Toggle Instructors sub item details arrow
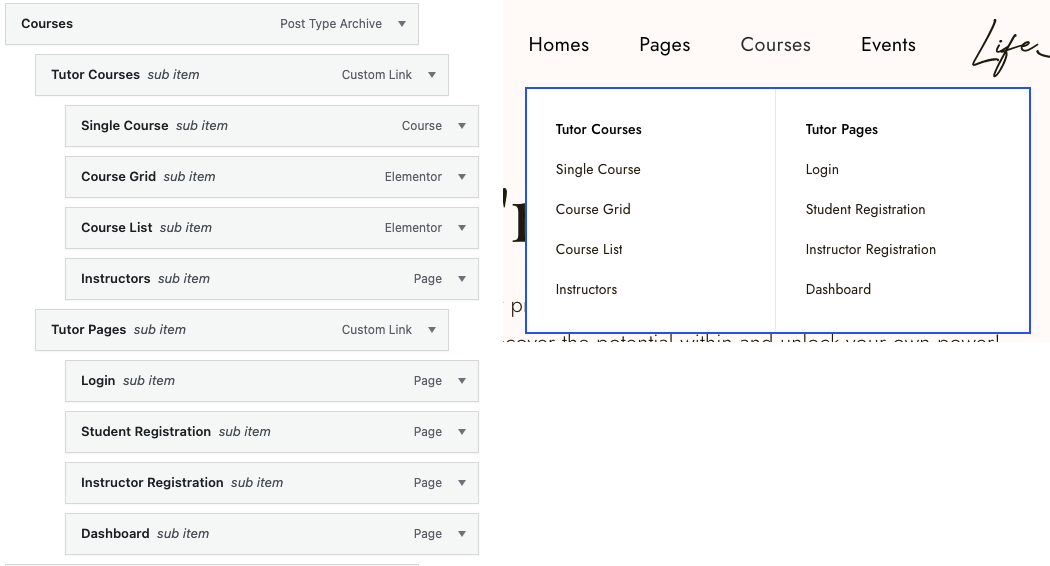 pyautogui.click(x=462, y=279)
